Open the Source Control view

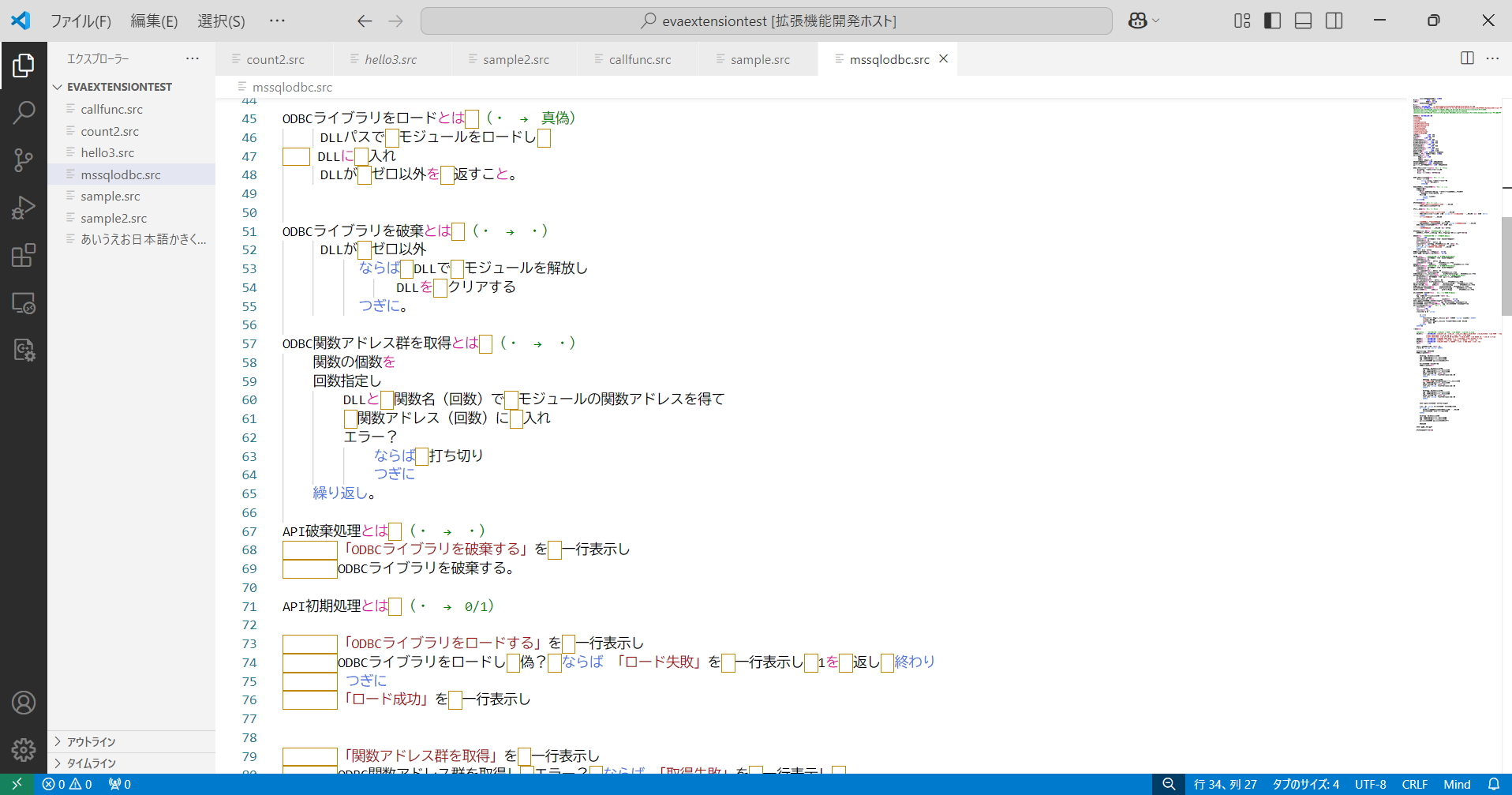[x=23, y=160]
